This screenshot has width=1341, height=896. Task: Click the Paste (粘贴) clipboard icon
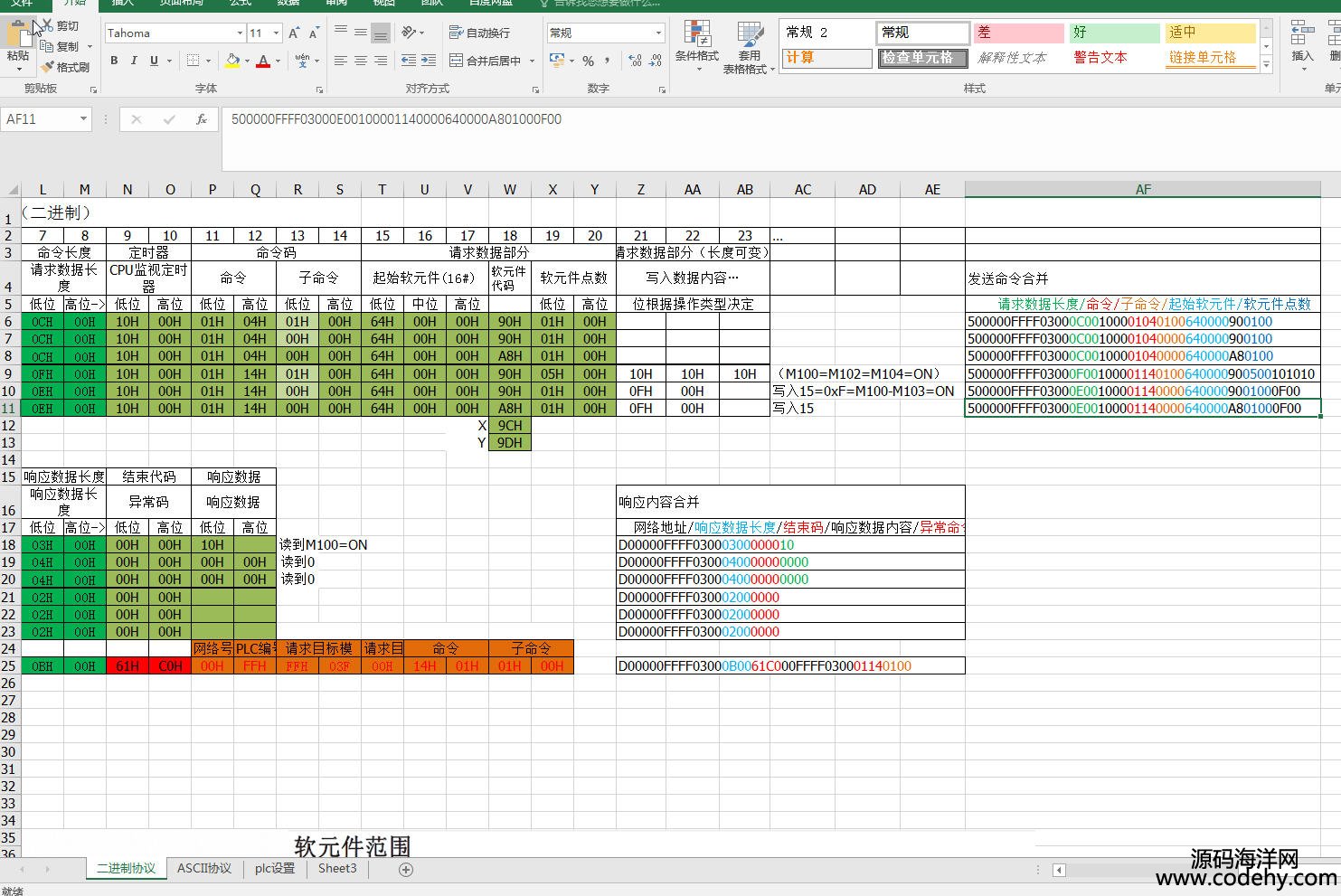pos(18,34)
